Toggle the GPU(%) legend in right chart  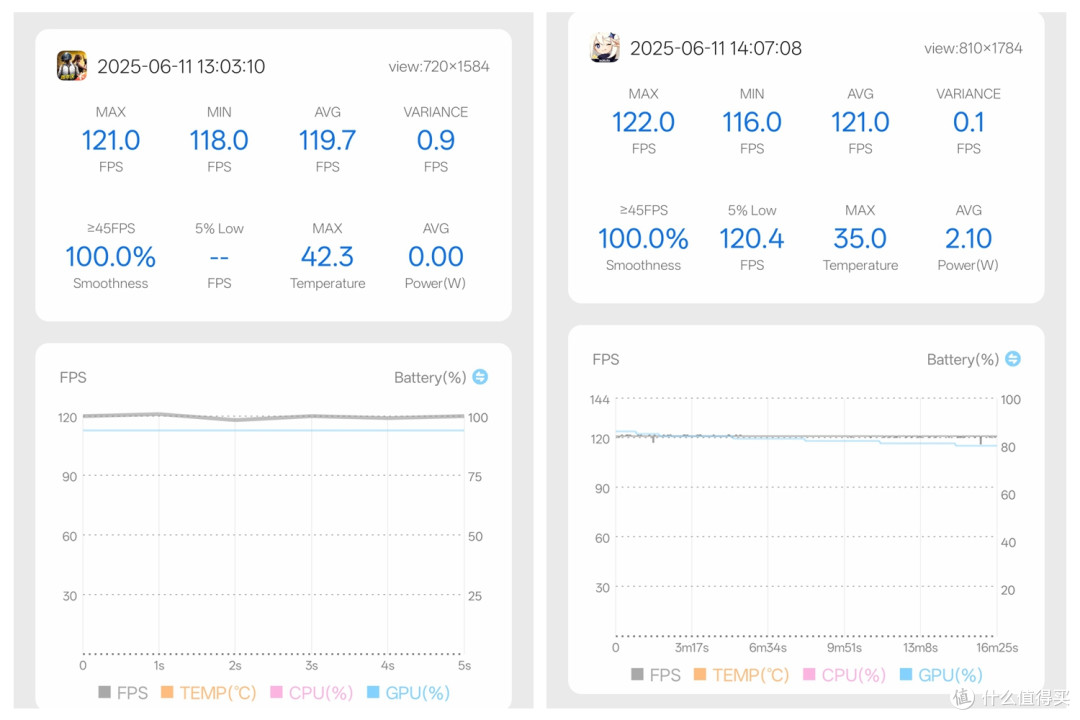941,675
